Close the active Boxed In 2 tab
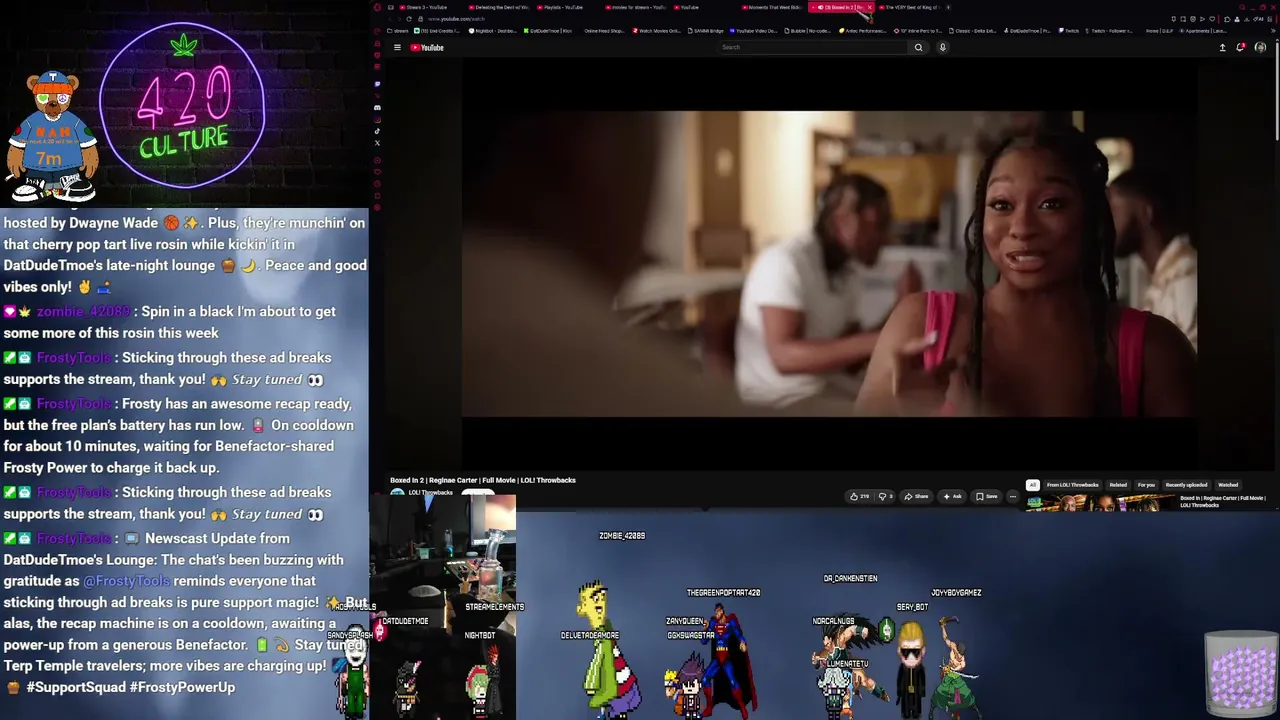 coord(869,7)
